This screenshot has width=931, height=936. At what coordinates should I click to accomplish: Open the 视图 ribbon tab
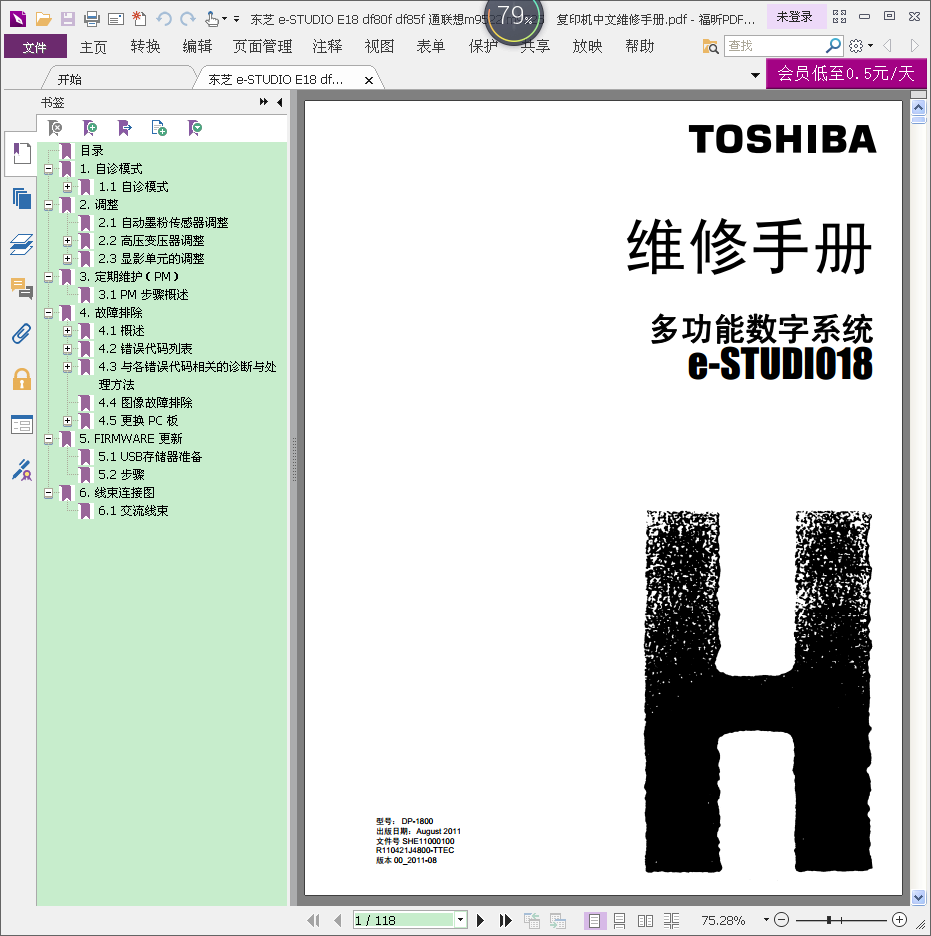coord(379,47)
